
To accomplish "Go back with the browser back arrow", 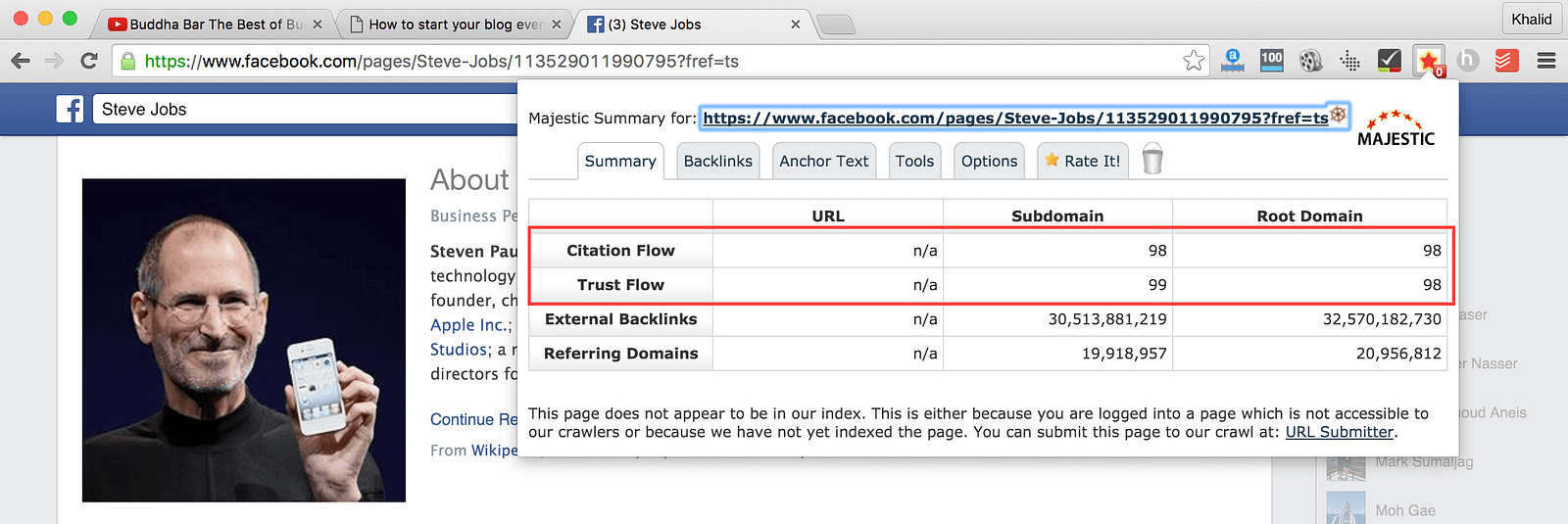I will (x=21, y=61).
